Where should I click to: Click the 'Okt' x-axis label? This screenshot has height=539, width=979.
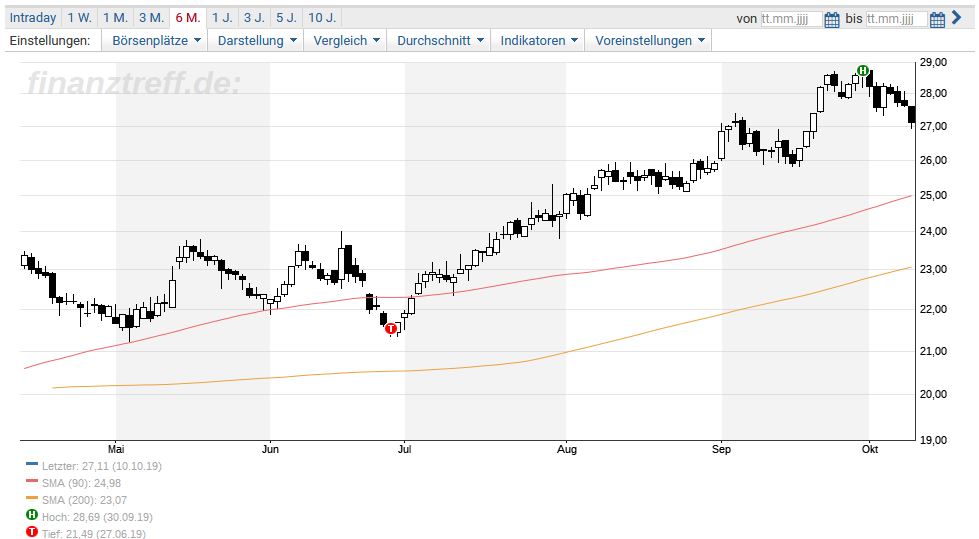pyautogui.click(x=870, y=449)
